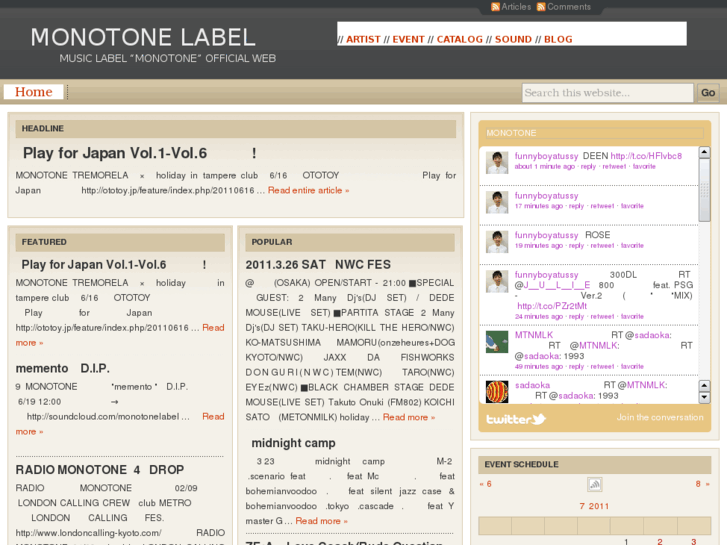Open the RADIO MONOTONE 4 DROP article
Viewport: 727px width, 545px height.
(100, 470)
